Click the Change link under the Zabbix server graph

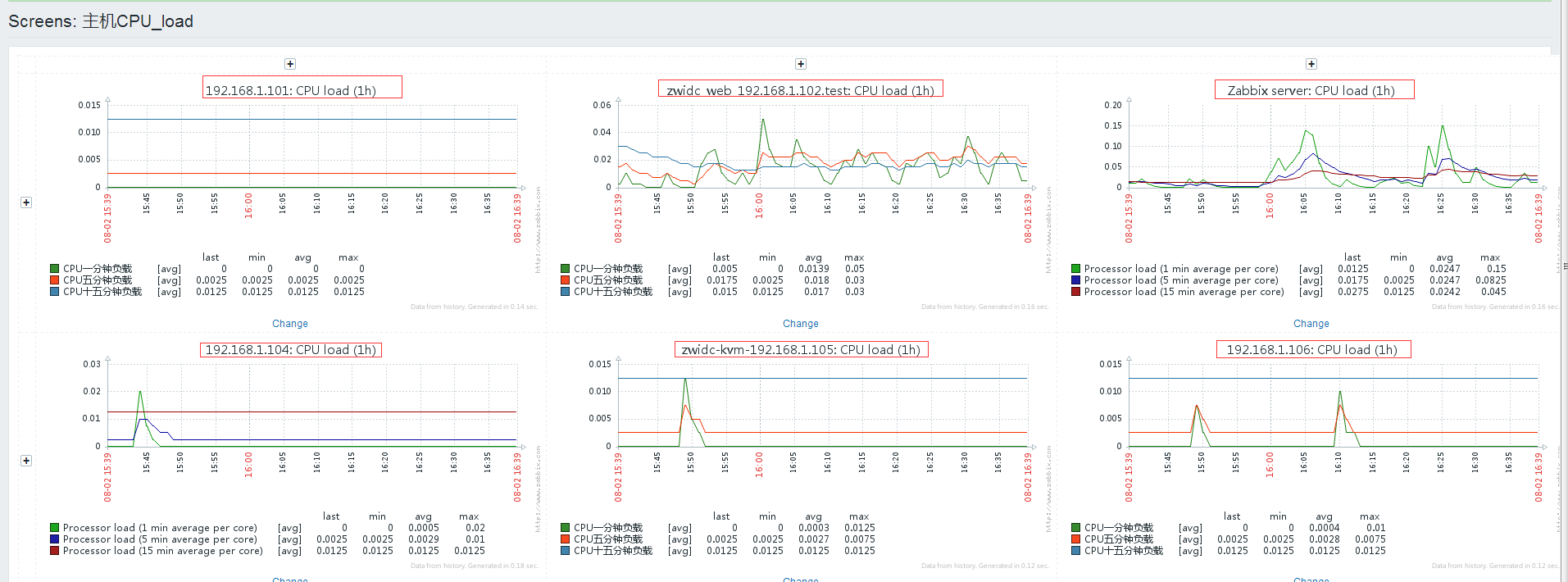pos(1311,324)
